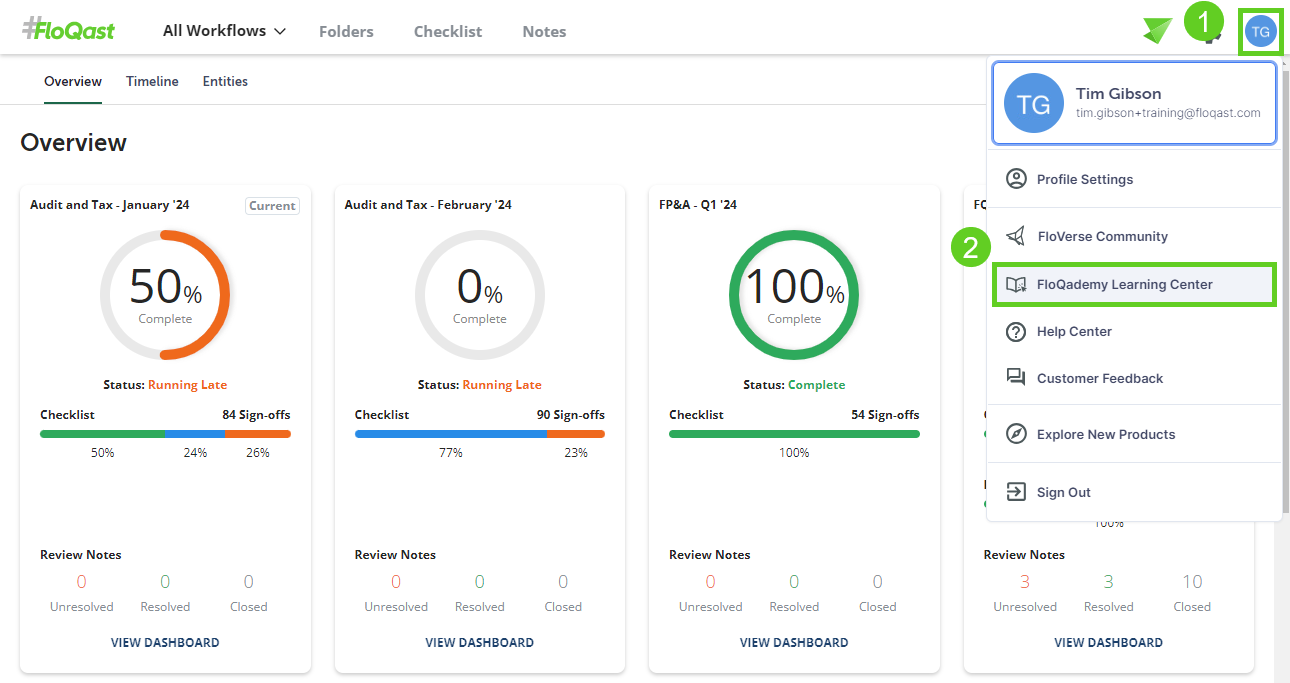Choose Customer Feedback in the user menu
Viewport: 1290px width, 683px height.
tap(1134, 378)
